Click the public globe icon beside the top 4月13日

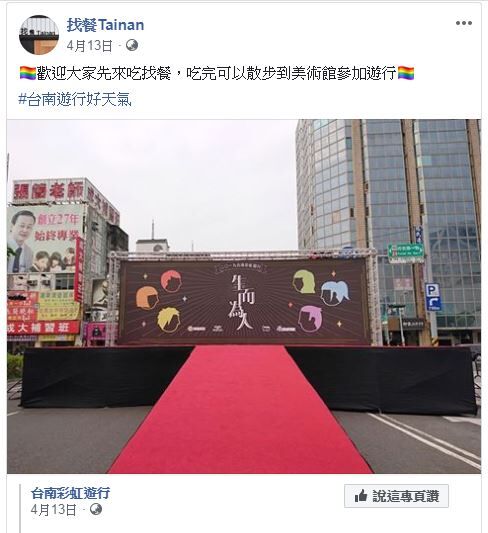[132, 45]
